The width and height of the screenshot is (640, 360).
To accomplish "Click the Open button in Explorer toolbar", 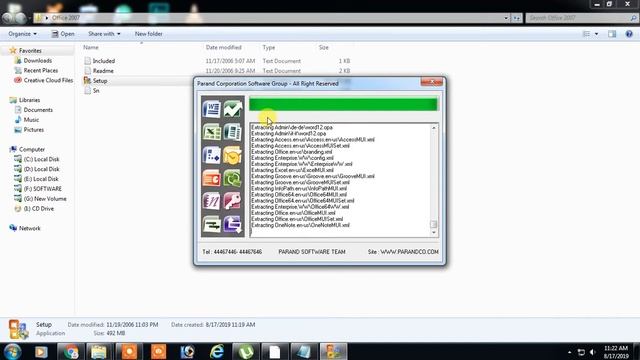I will pyautogui.click(x=63, y=34).
